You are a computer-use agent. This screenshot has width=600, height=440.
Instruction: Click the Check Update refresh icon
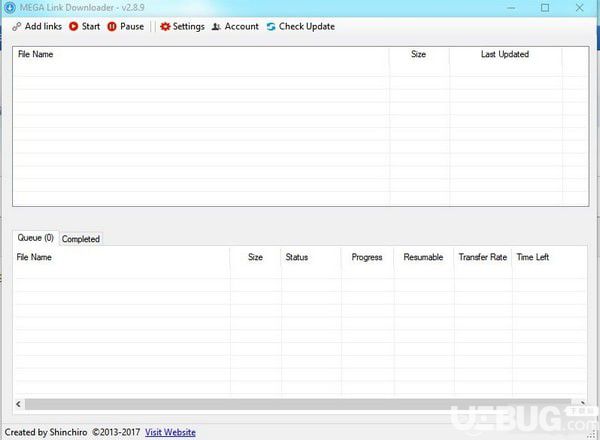[x=271, y=26]
